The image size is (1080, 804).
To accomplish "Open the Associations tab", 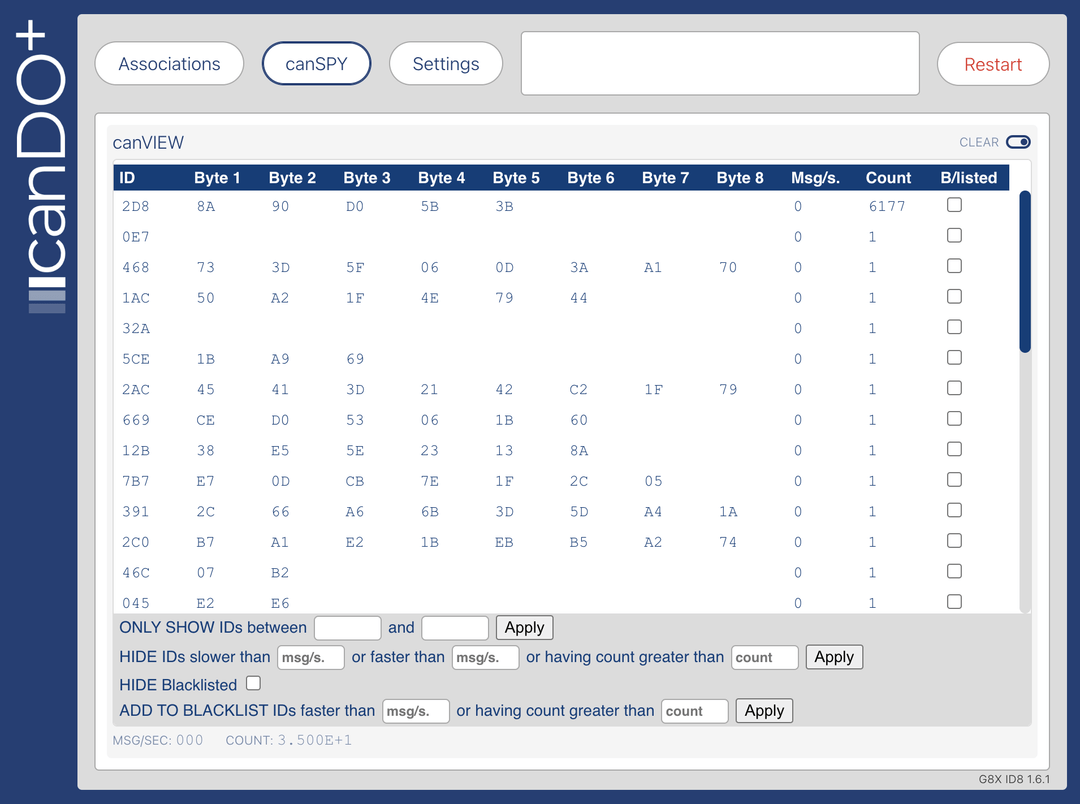I will [169, 64].
